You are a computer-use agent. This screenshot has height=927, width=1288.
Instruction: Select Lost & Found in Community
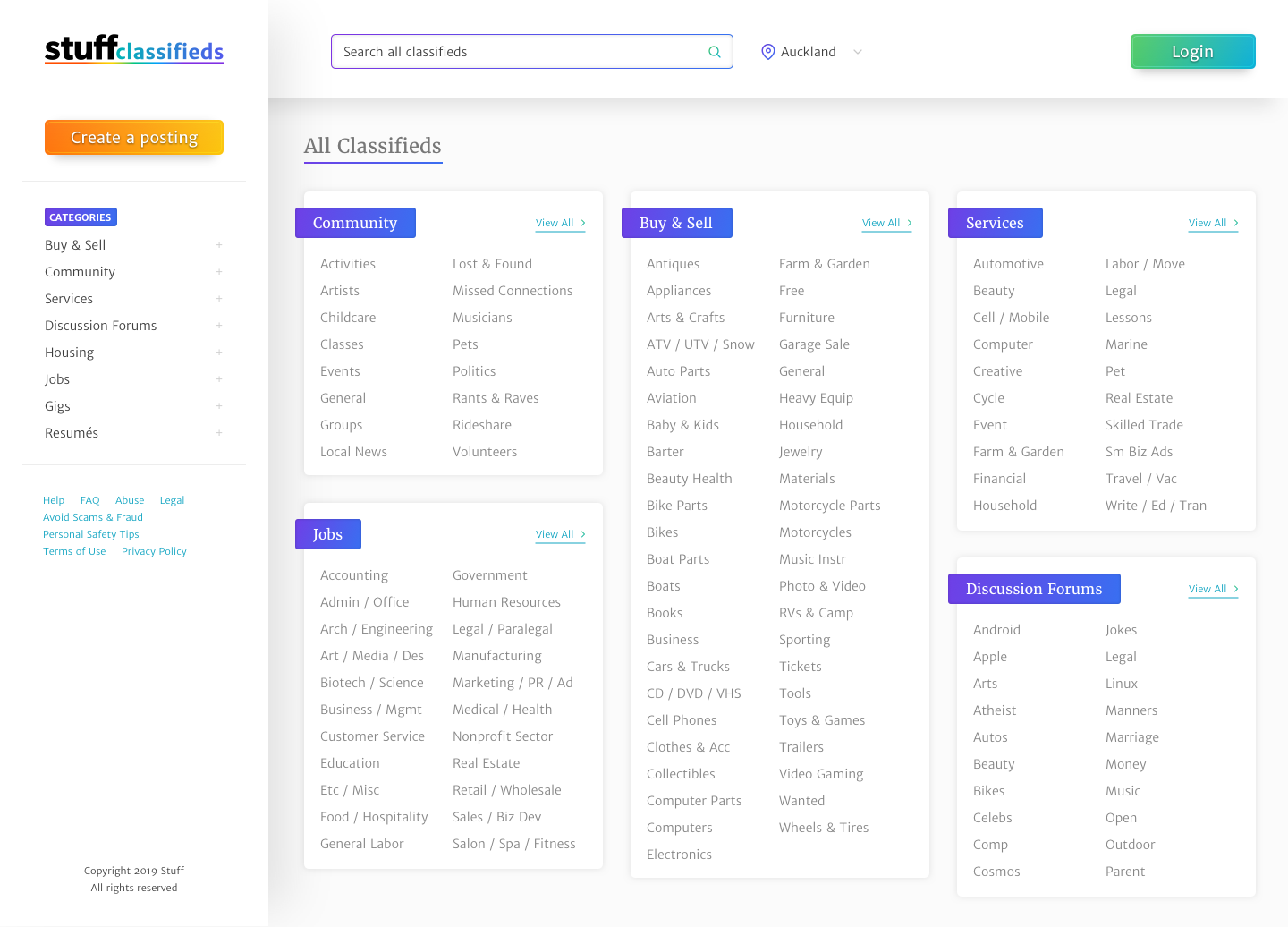(x=492, y=264)
